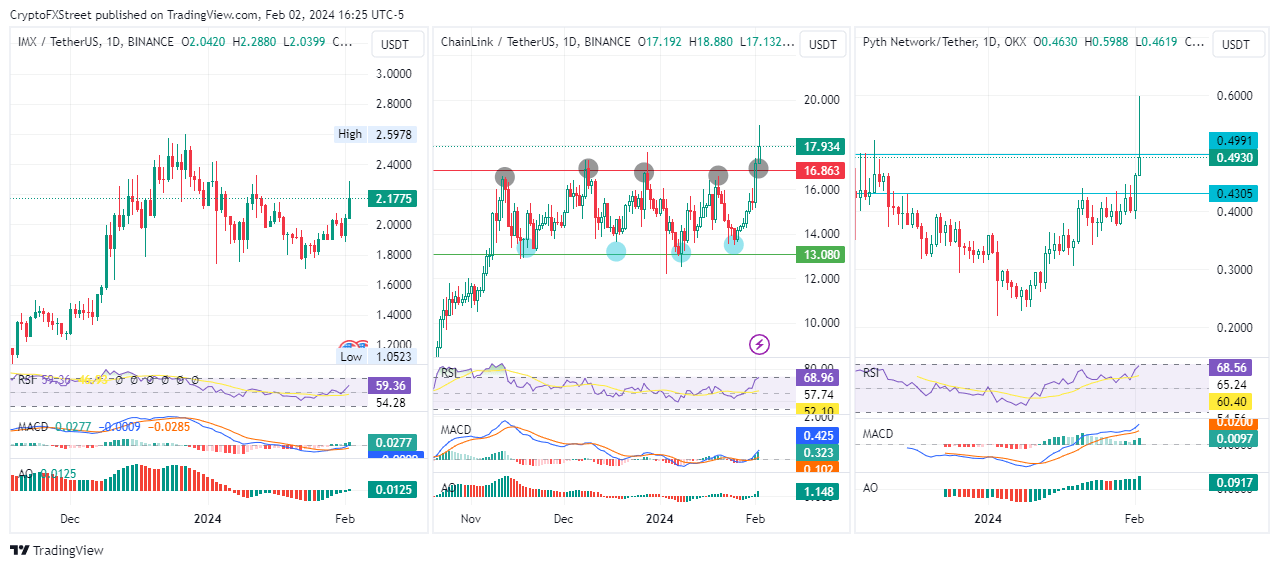
Task: Click the 0.4991 Pyth price label
Action: click(x=1233, y=141)
